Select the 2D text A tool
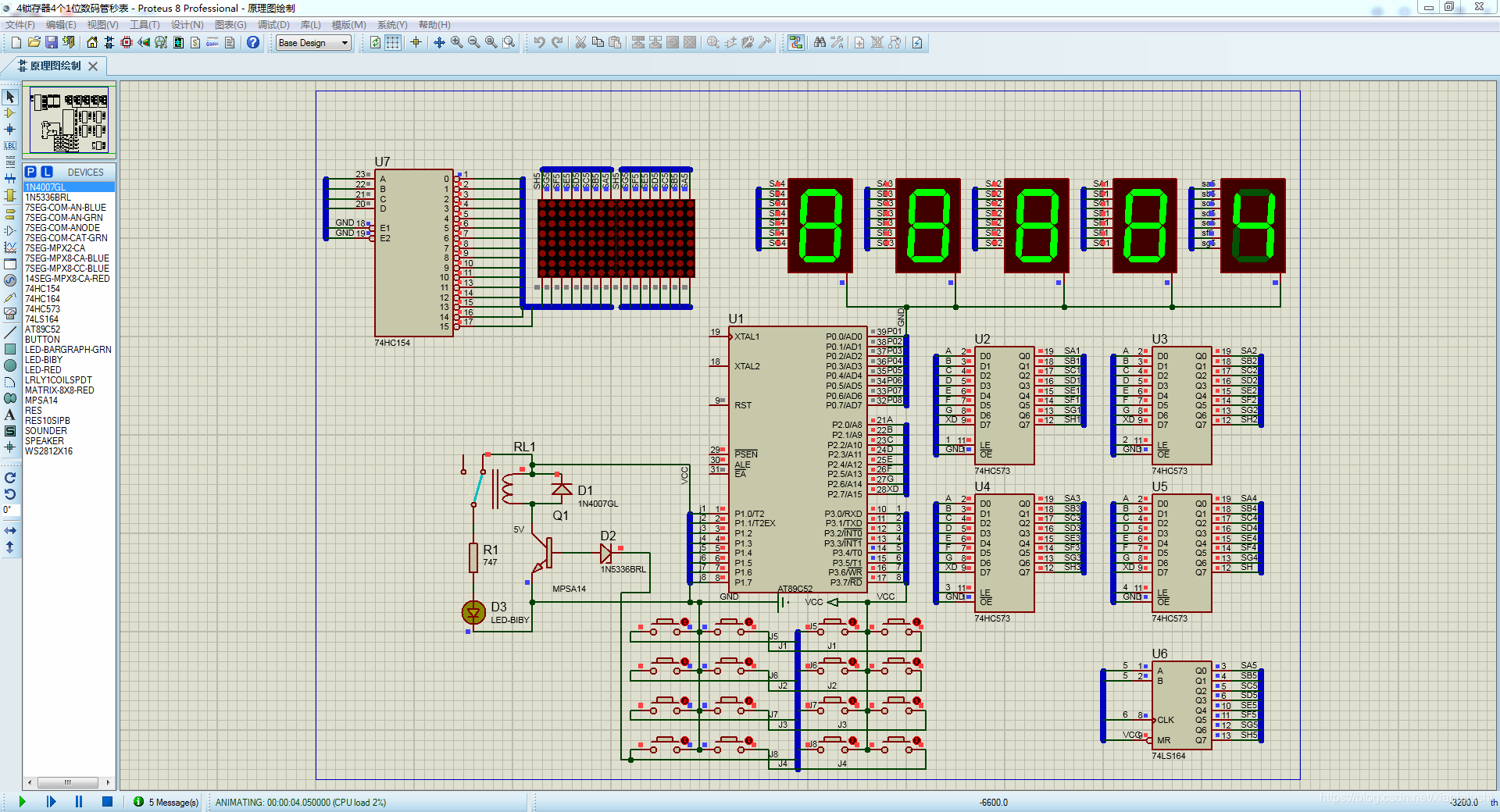This screenshot has height=812, width=1500. (x=10, y=415)
